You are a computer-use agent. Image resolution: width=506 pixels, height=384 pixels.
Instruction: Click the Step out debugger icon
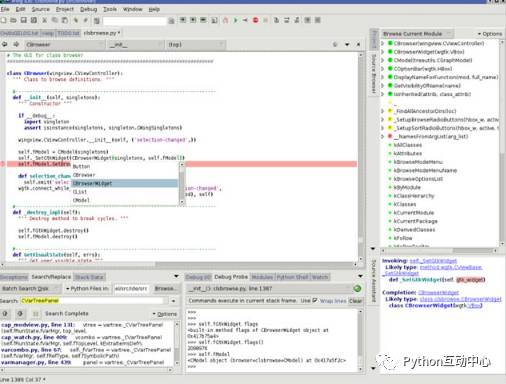point(297,20)
